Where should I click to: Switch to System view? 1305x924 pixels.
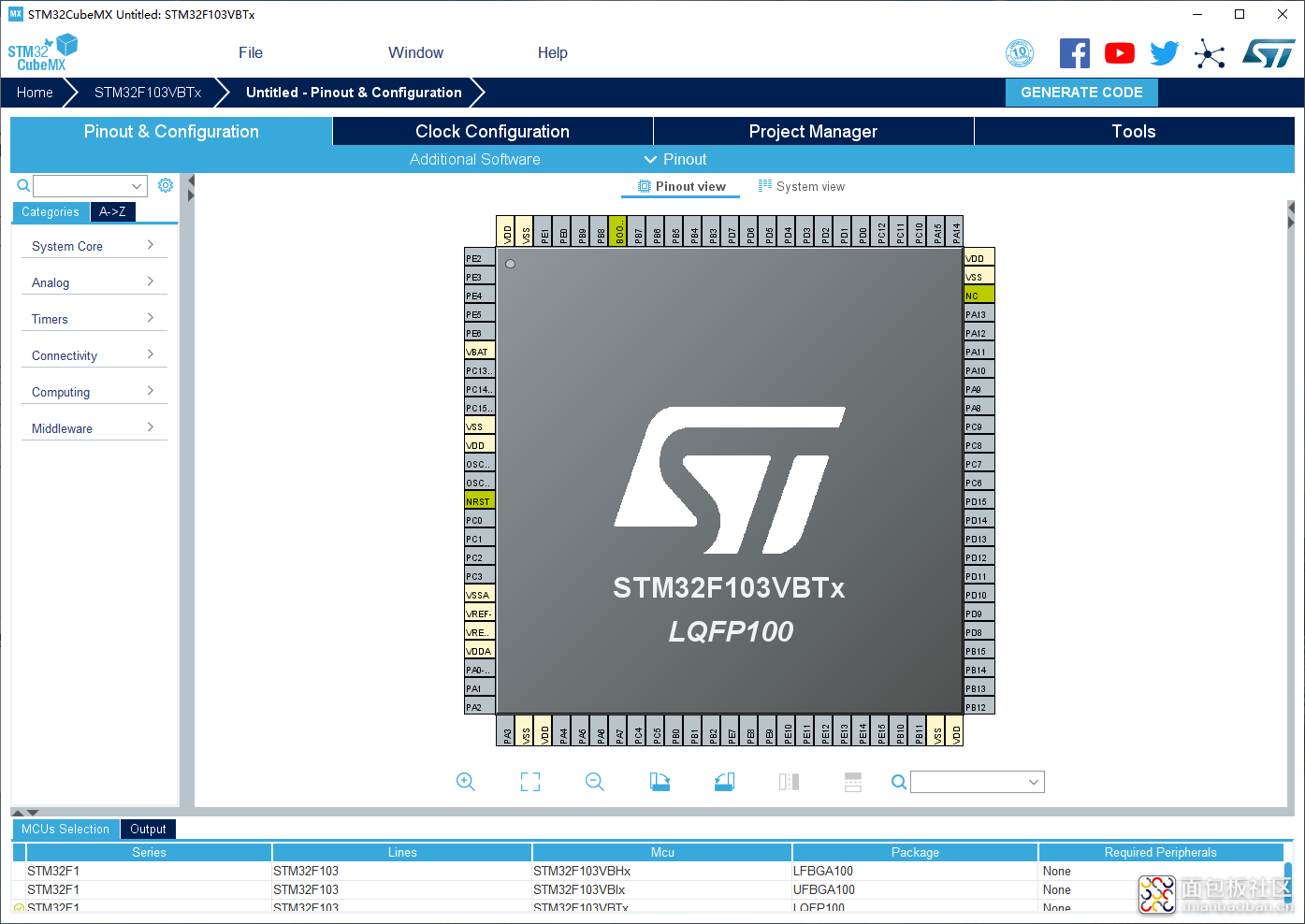[x=802, y=186]
